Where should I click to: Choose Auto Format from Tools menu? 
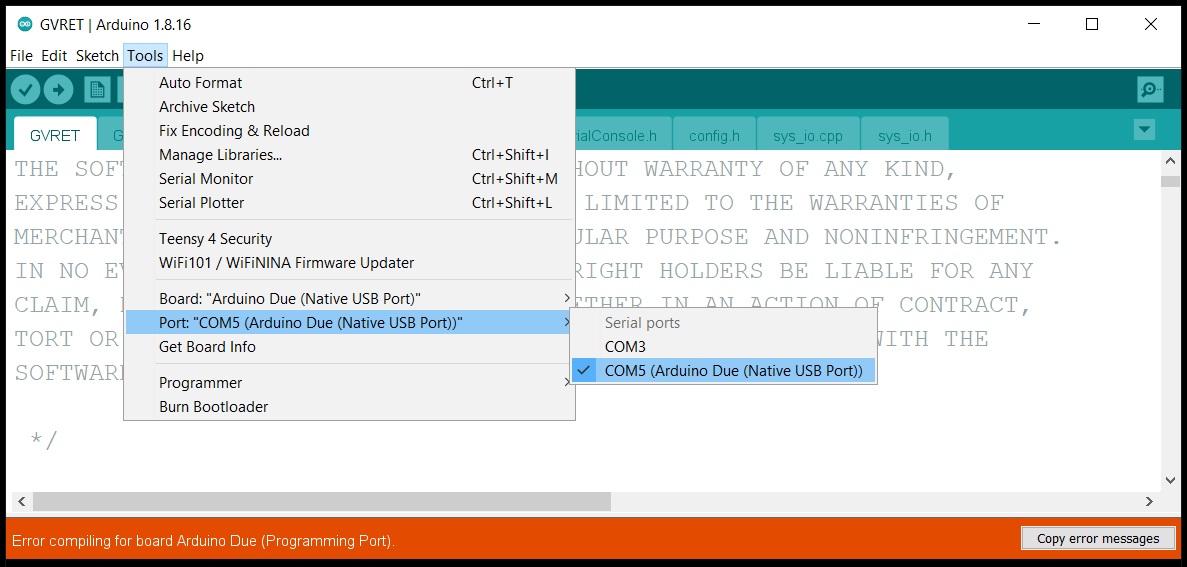click(x=349, y=83)
